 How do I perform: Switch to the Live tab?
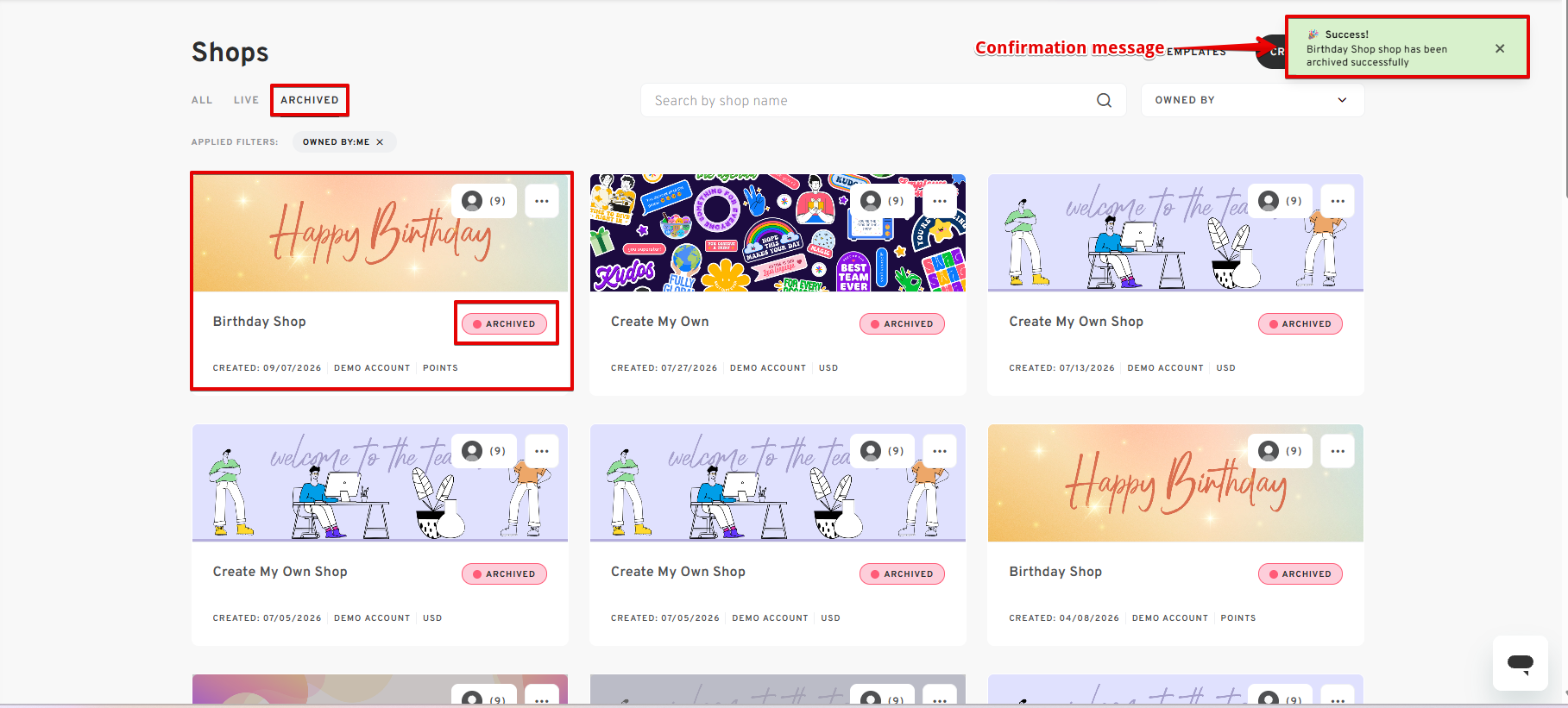pyautogui.click(x=246, y=100)
